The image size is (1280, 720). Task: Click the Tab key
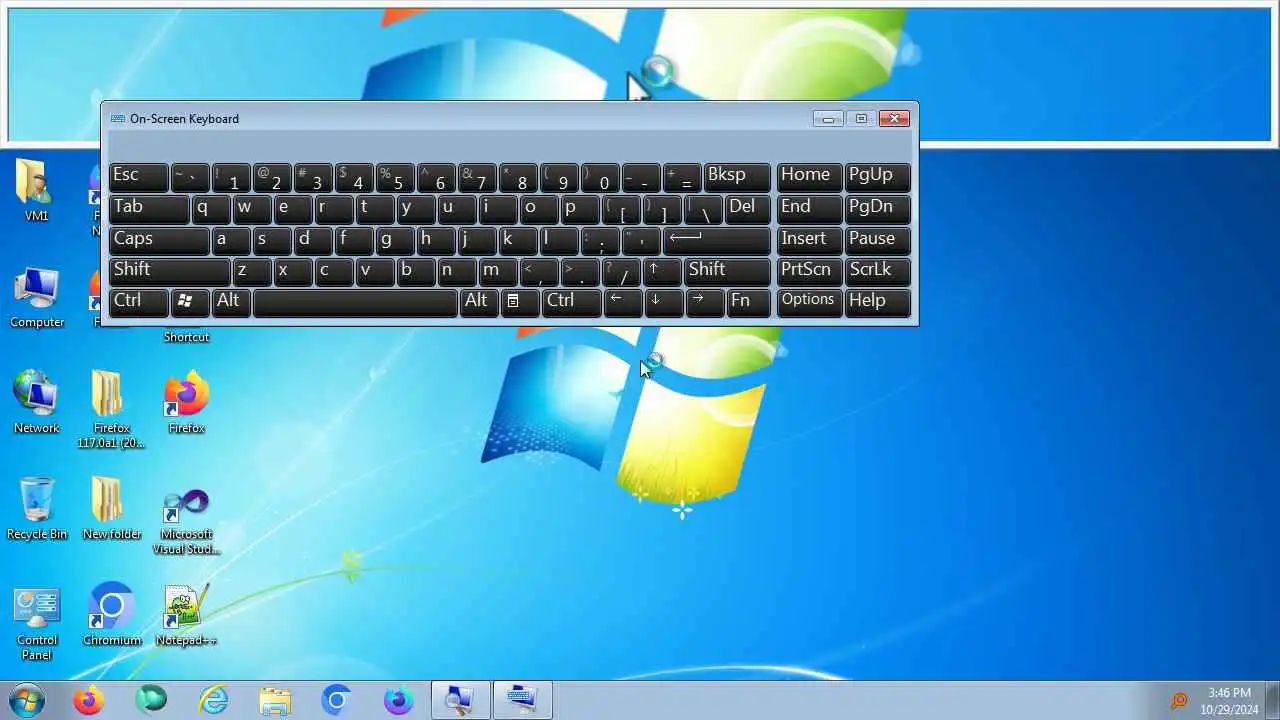149,208
